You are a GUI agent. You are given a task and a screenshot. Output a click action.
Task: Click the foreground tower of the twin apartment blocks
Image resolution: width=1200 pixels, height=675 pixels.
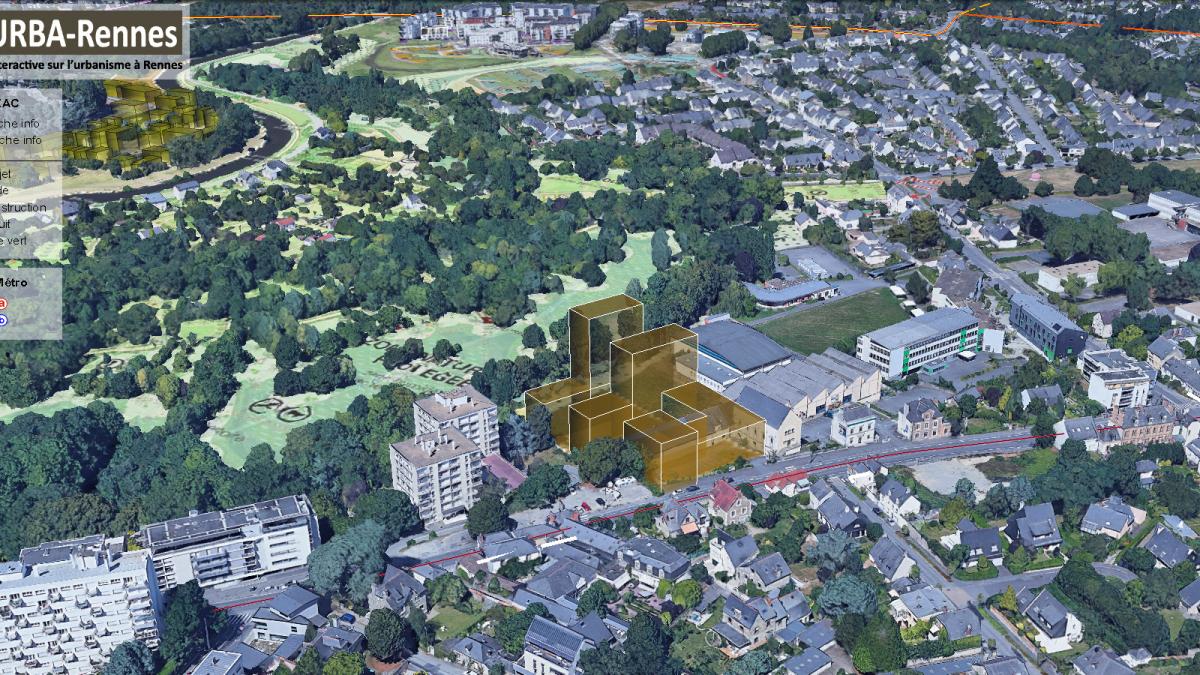436,475
